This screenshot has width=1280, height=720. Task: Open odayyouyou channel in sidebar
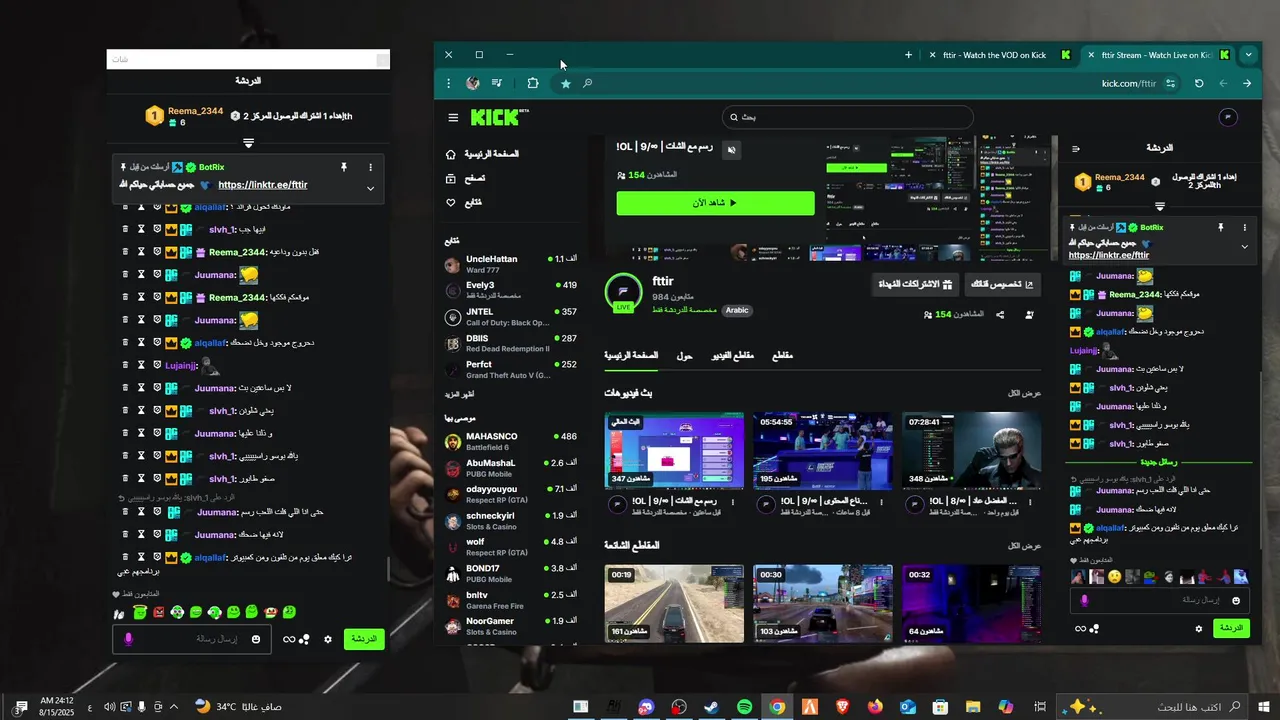511,494
